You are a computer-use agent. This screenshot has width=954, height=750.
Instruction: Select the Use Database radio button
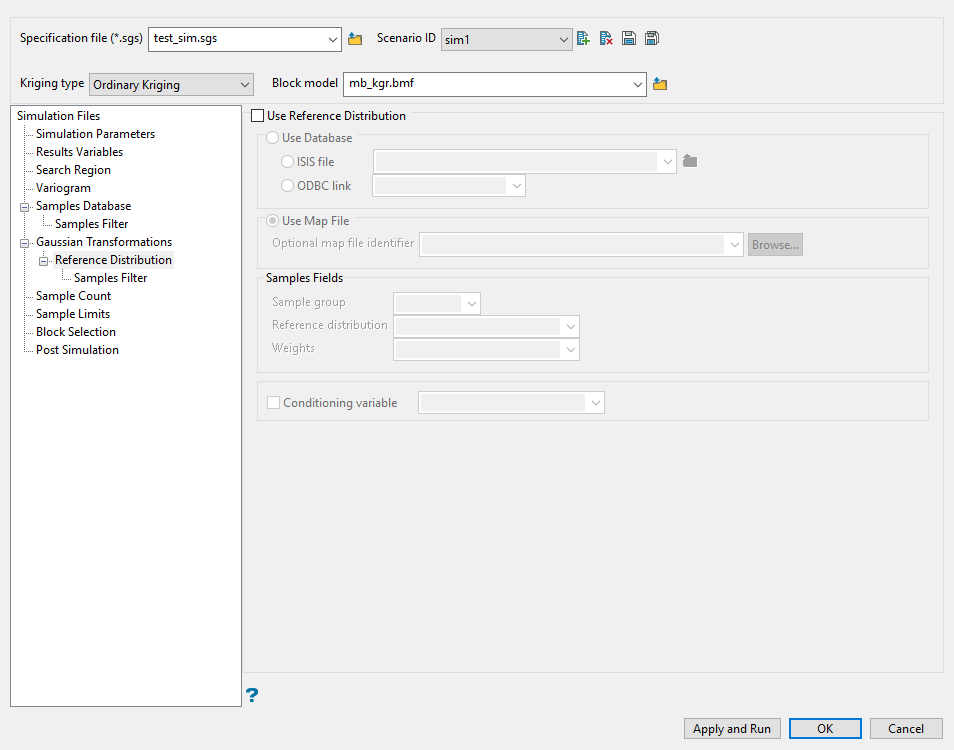tap(273, 138)
